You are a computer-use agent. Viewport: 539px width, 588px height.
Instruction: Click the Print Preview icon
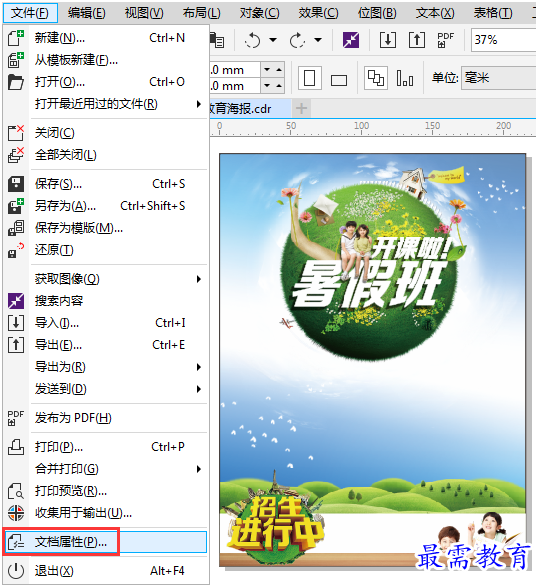click(16, 491)
